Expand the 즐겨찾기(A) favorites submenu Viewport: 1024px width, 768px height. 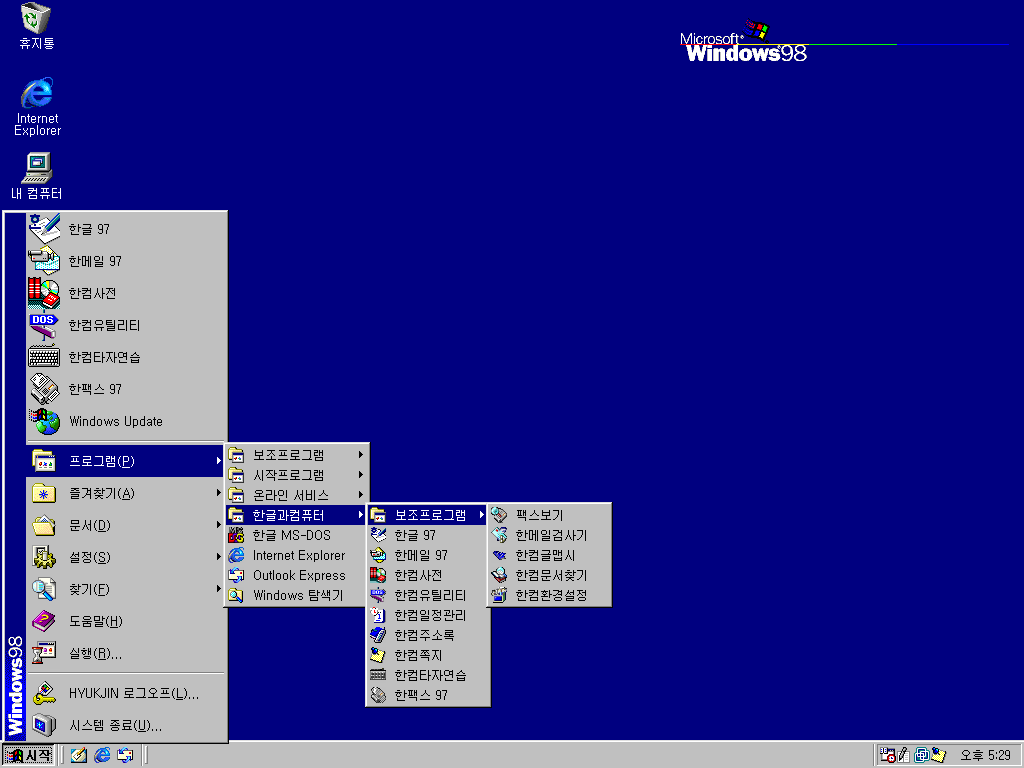coord(127,493)
